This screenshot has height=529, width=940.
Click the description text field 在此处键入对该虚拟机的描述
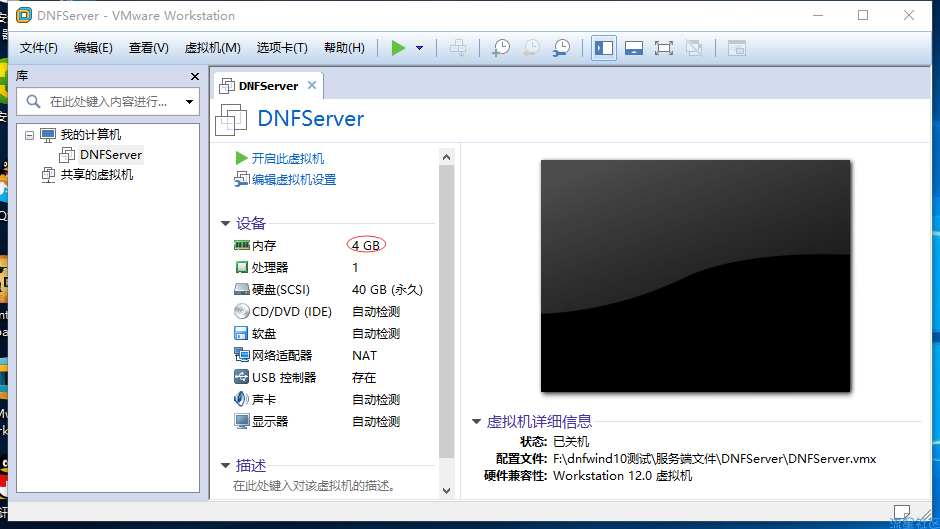[x=315, y=486]
